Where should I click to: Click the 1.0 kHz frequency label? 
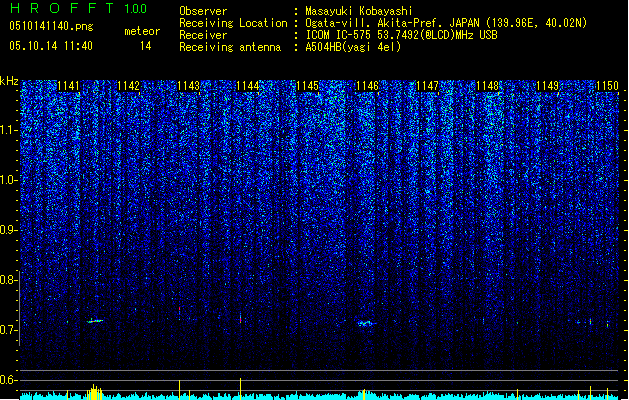[x=8, y=180]
